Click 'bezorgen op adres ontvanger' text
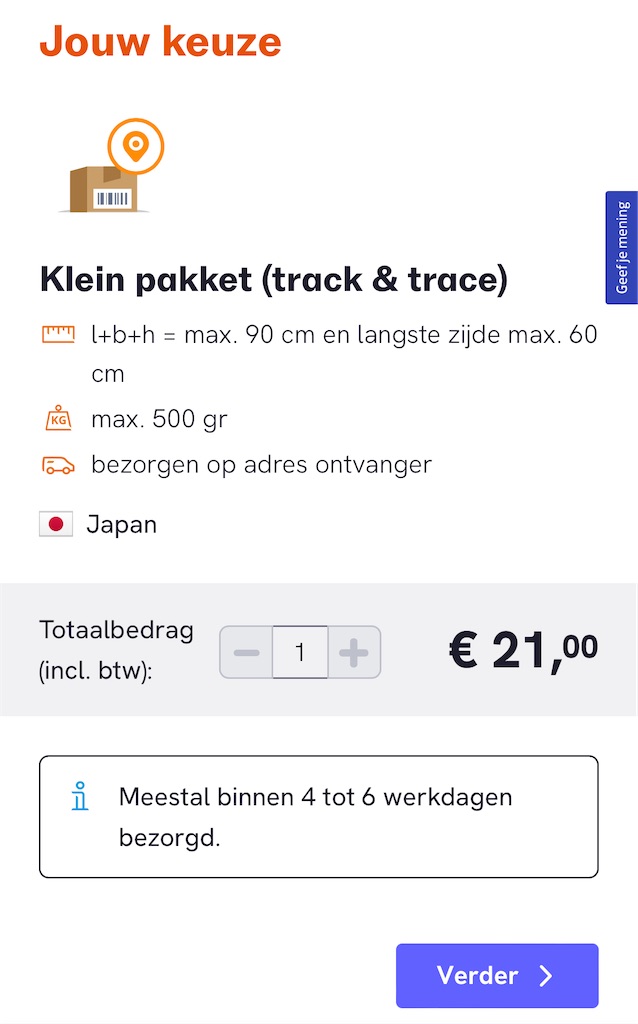The image size is (638, 1024). pyautogui.click(x=261, y=465)
